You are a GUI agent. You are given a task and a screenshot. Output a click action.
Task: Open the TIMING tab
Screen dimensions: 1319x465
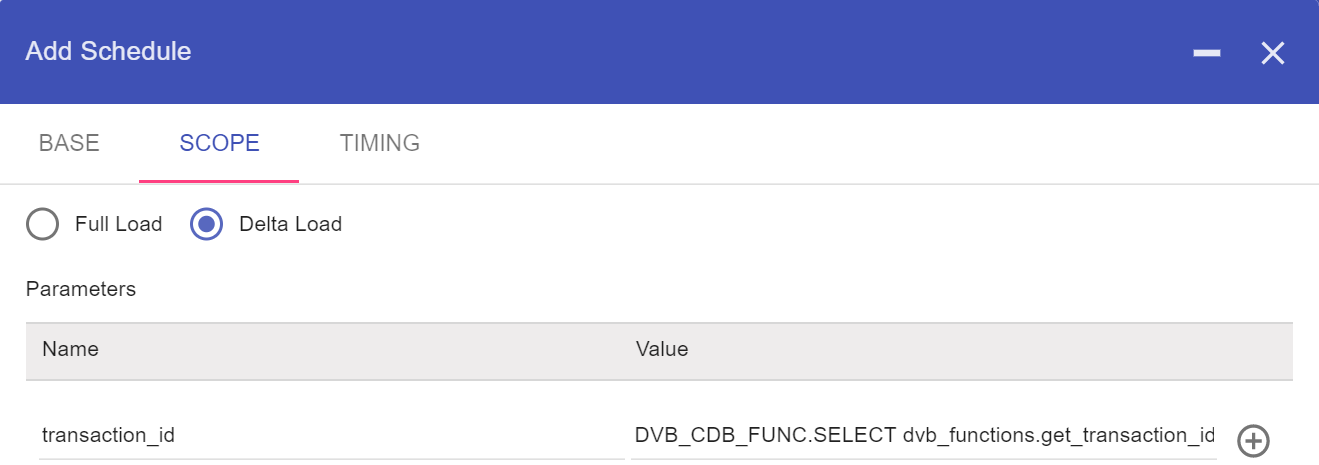coord(380,143)
